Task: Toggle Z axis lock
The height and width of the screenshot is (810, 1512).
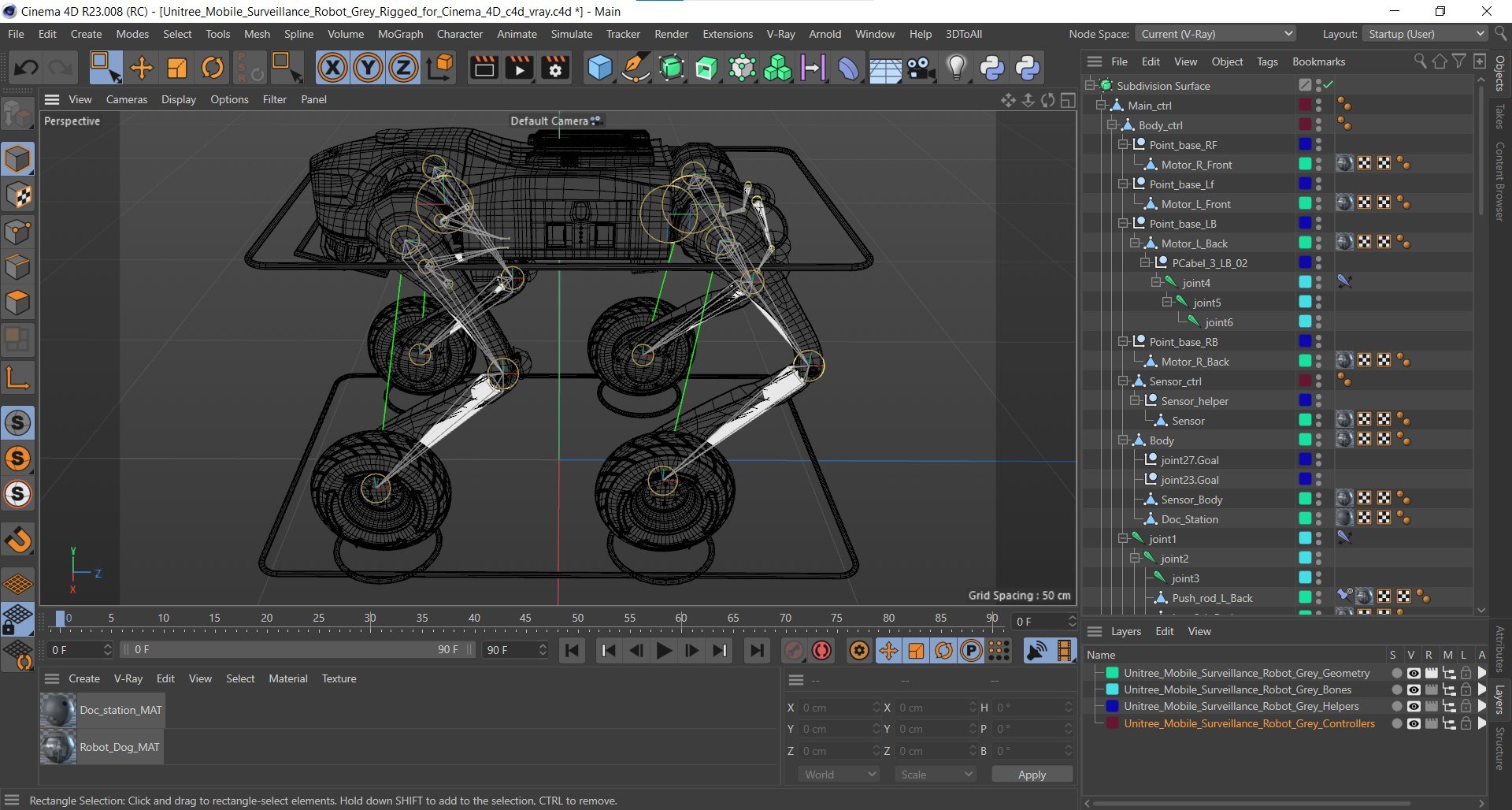Action: tap(403, 68)
